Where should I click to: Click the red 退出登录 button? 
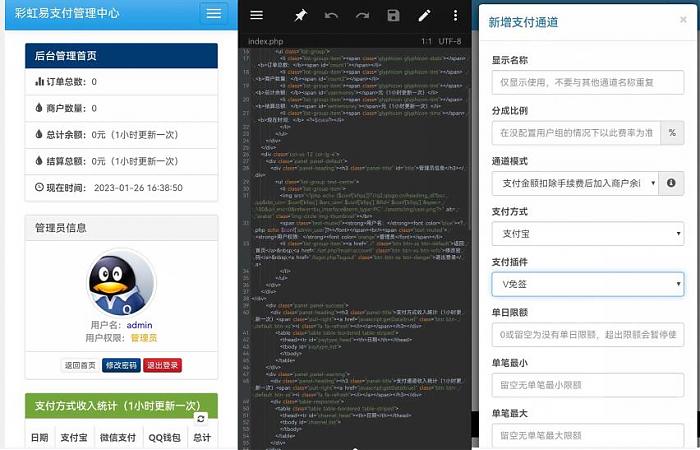(163, 365)
